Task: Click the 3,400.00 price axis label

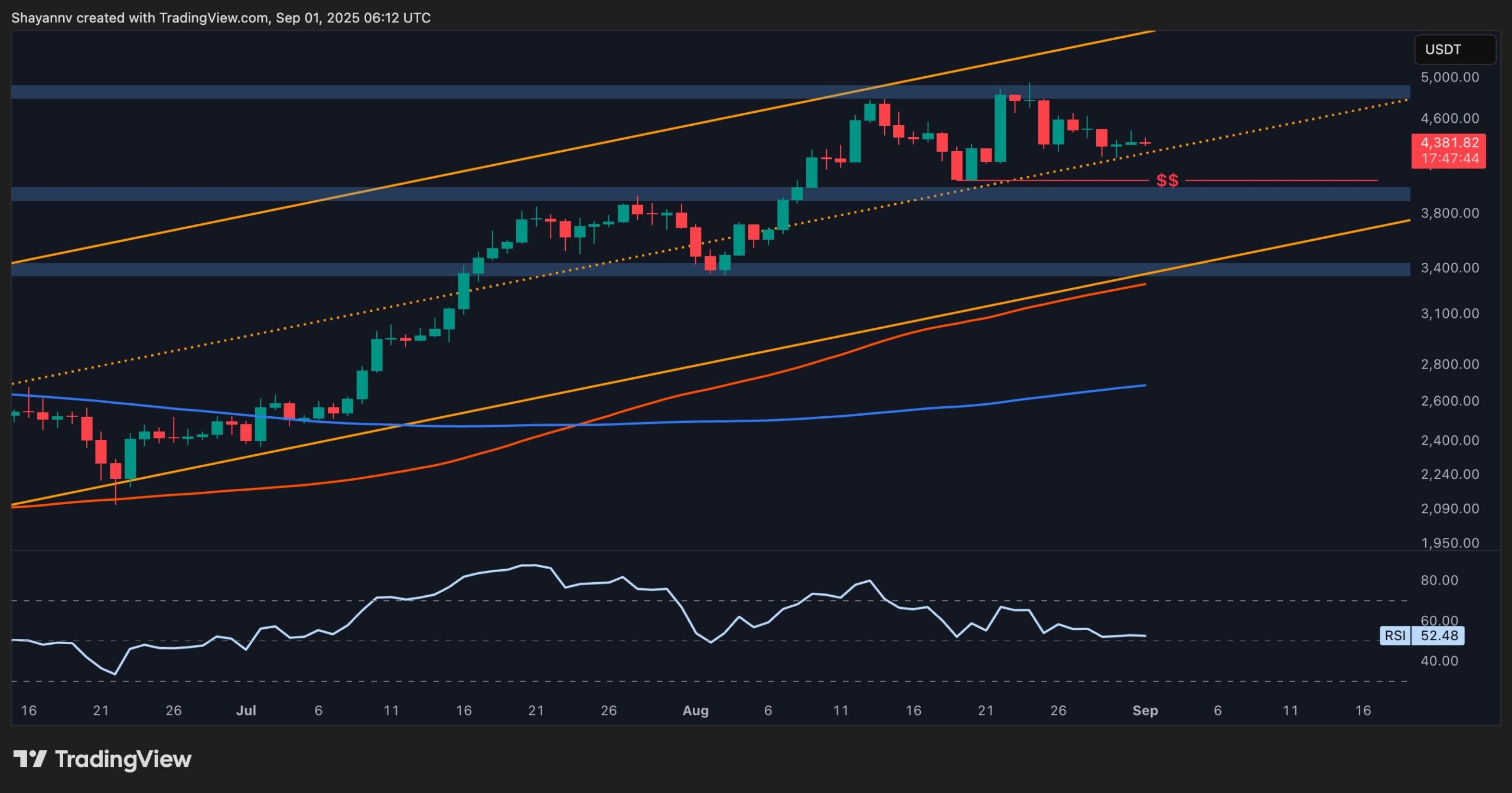Action: pos(1449,268)
